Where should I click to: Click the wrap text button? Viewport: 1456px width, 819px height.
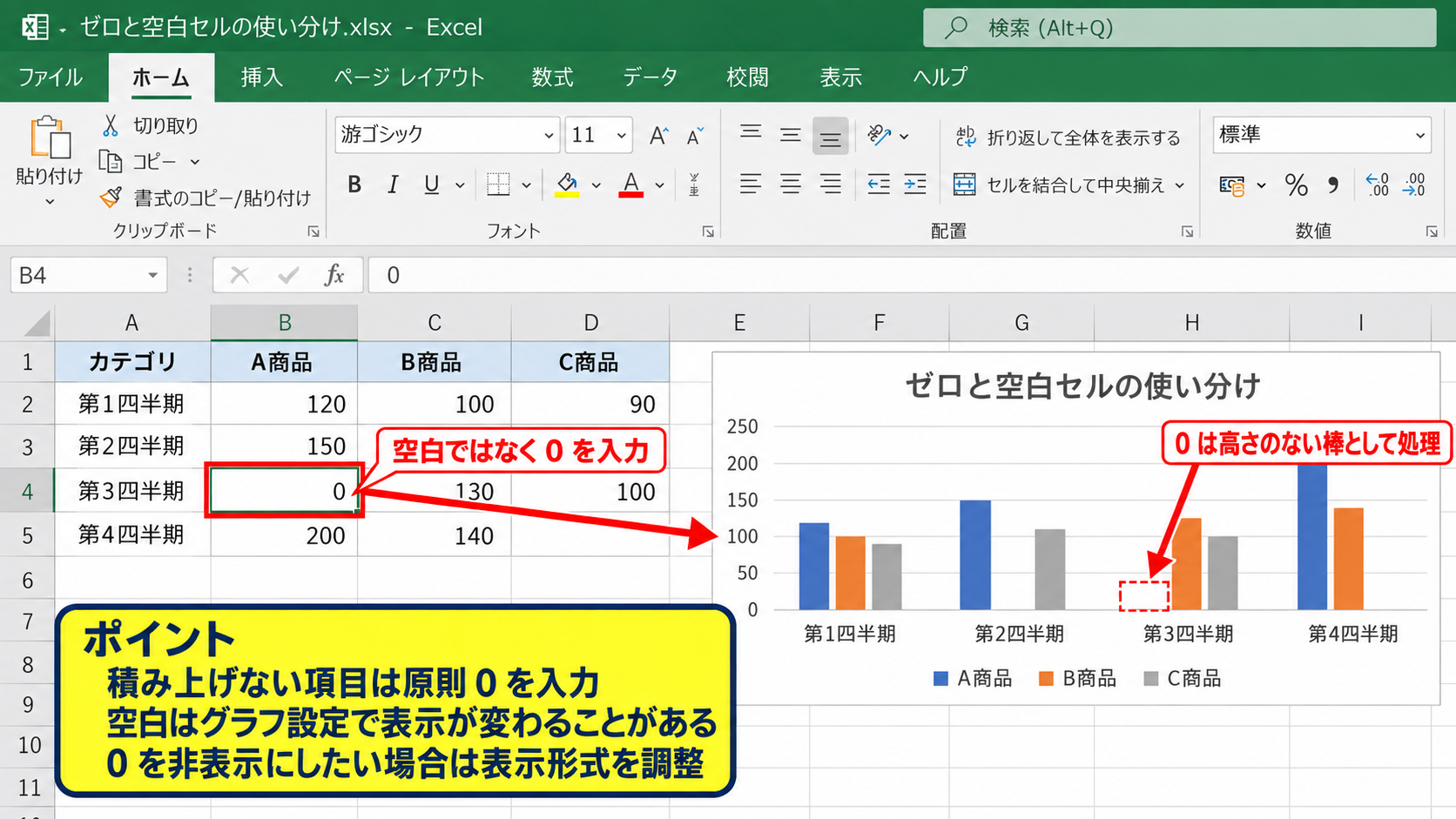(1068, 137)
